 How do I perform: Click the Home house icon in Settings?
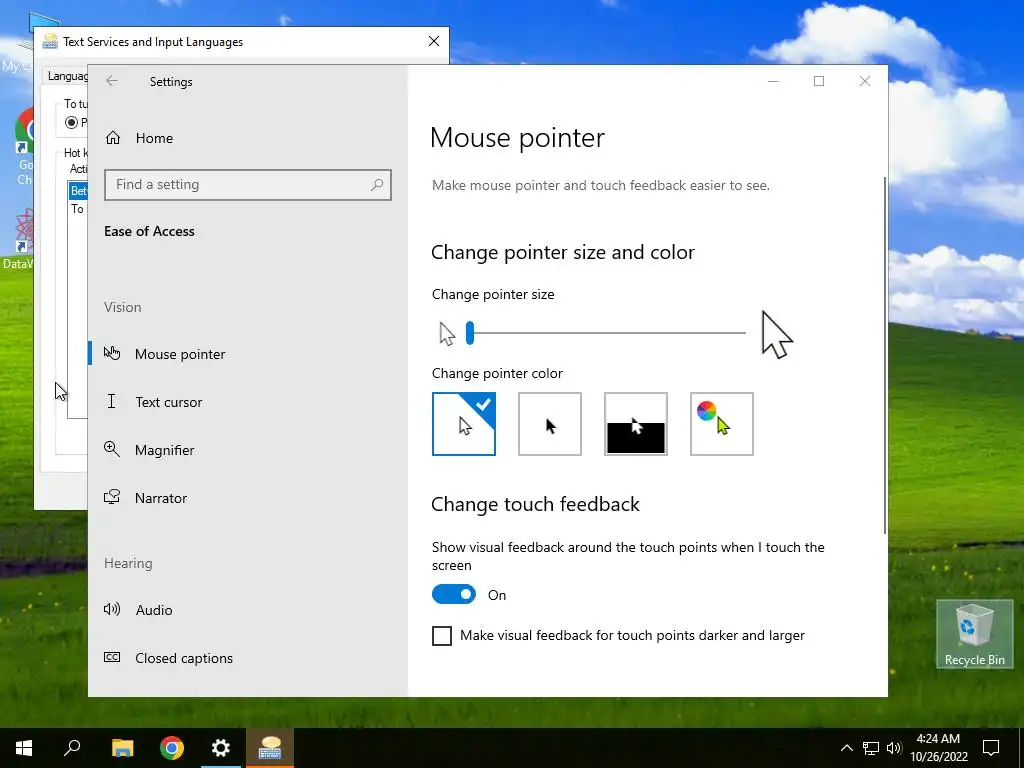point(113,137)
